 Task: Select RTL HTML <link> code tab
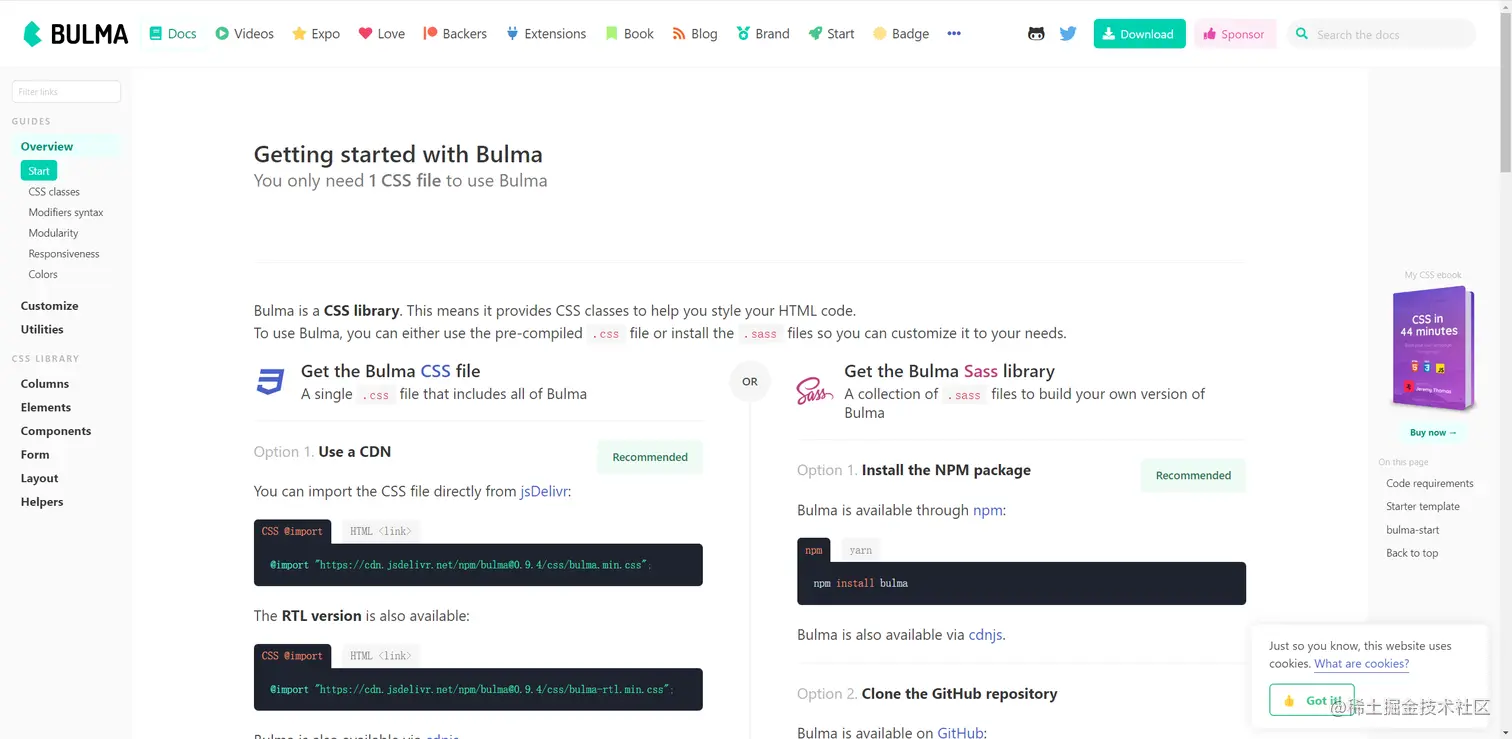380,656
